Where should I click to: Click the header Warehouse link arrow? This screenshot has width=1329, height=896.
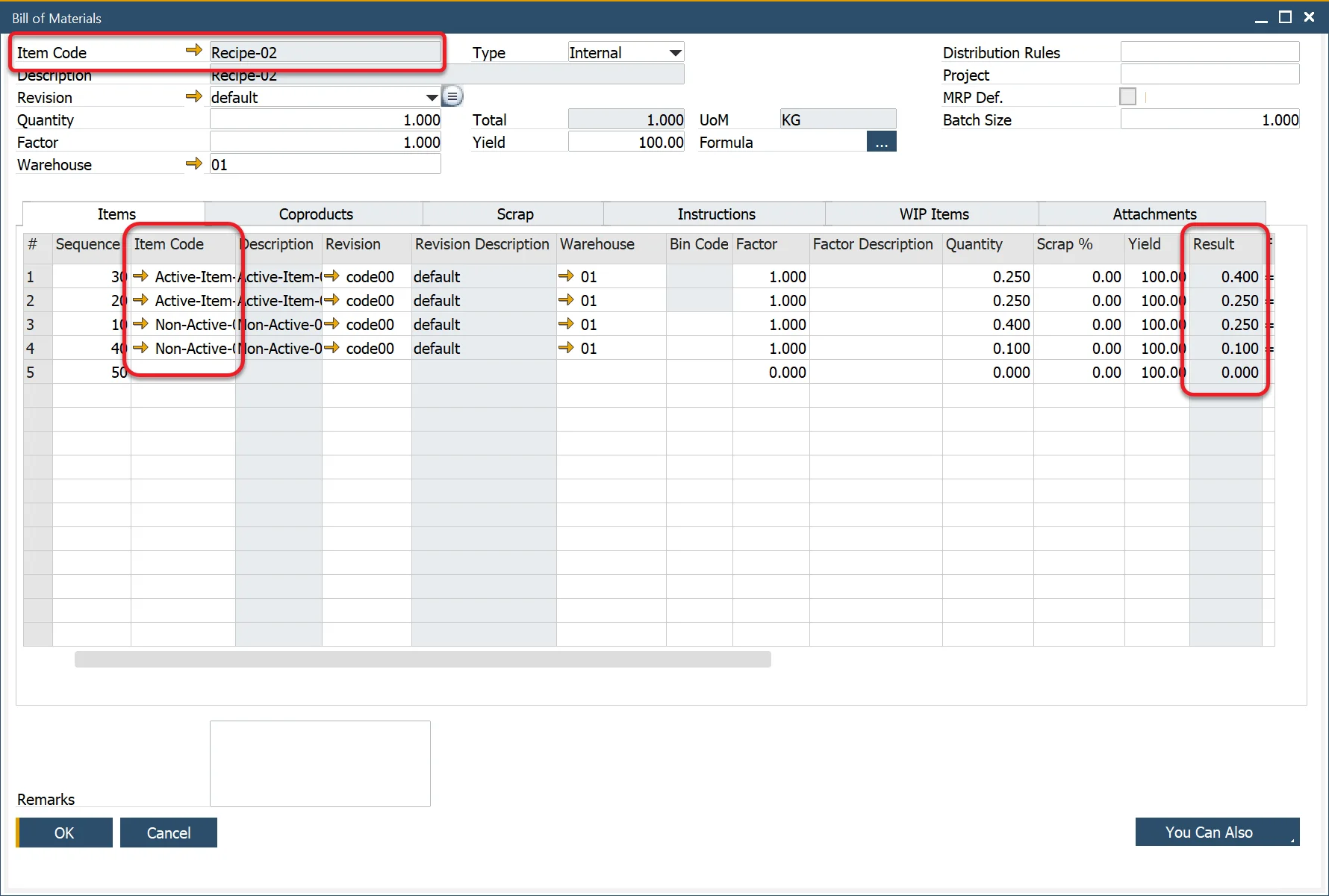(x=193, y=164)
